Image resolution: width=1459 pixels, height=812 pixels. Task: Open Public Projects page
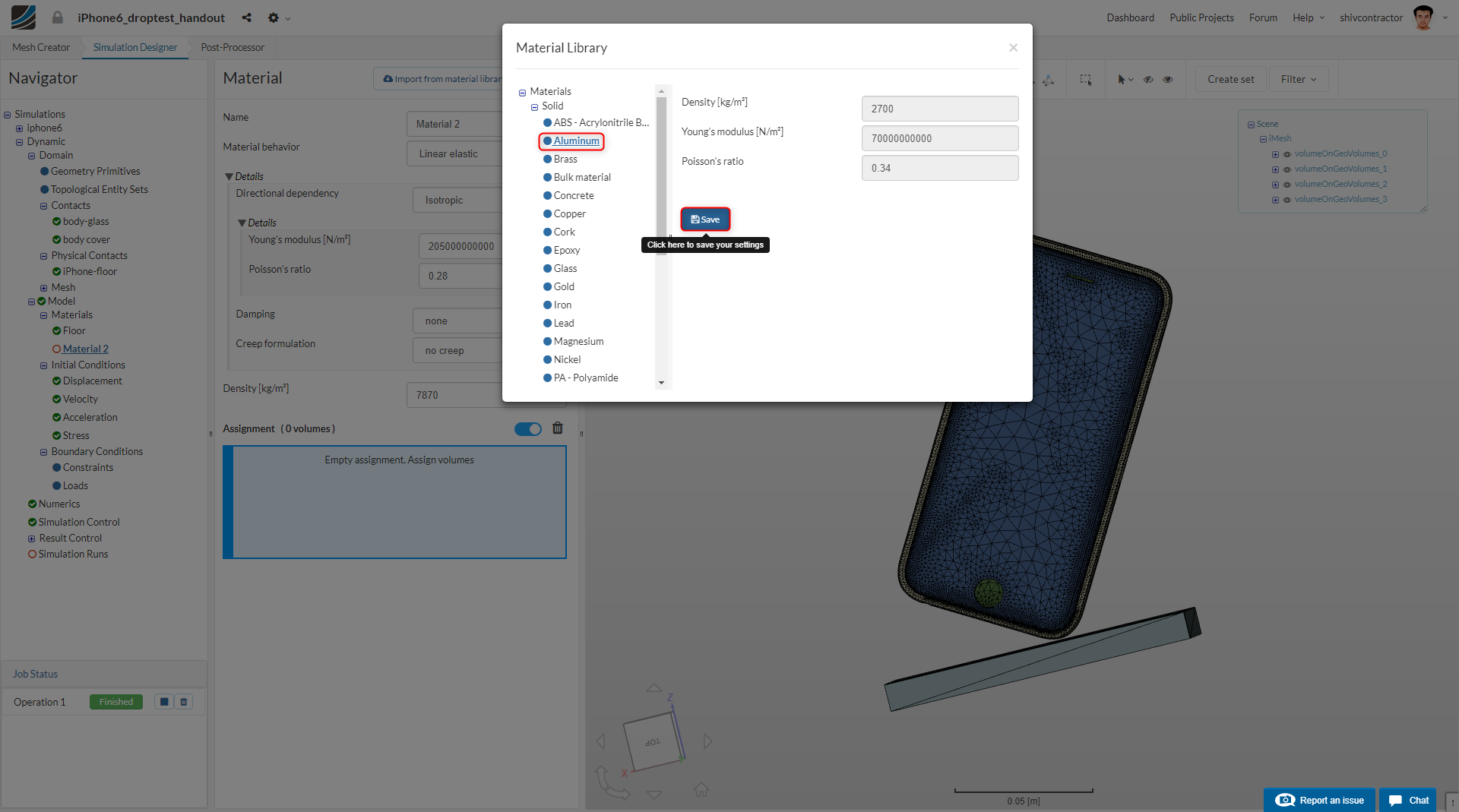pos(1201,17)
